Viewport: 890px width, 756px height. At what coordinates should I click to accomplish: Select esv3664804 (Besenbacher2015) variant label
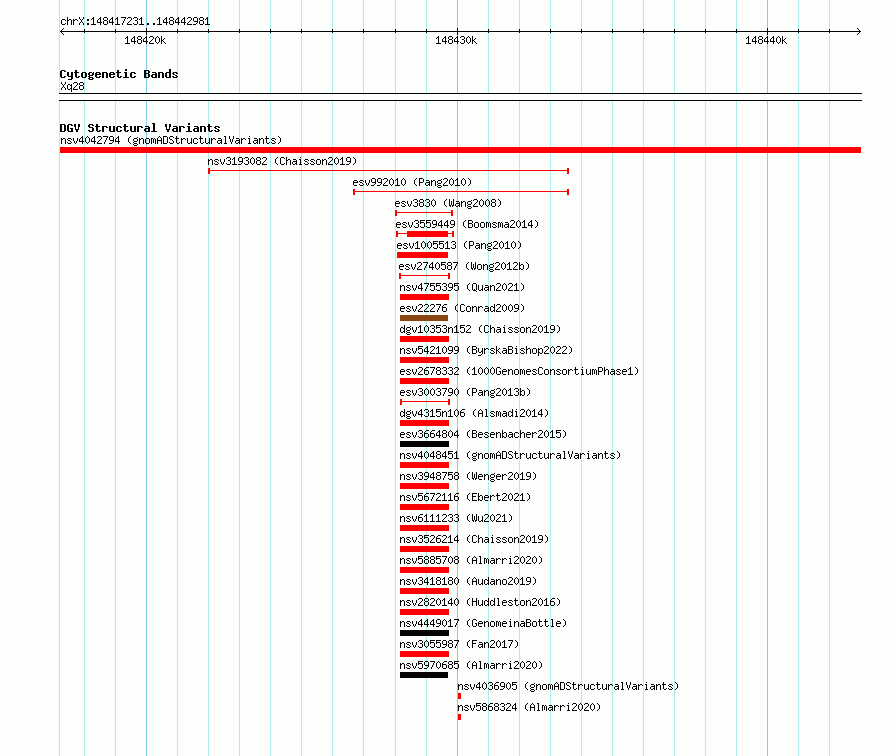tap(483, 434)
